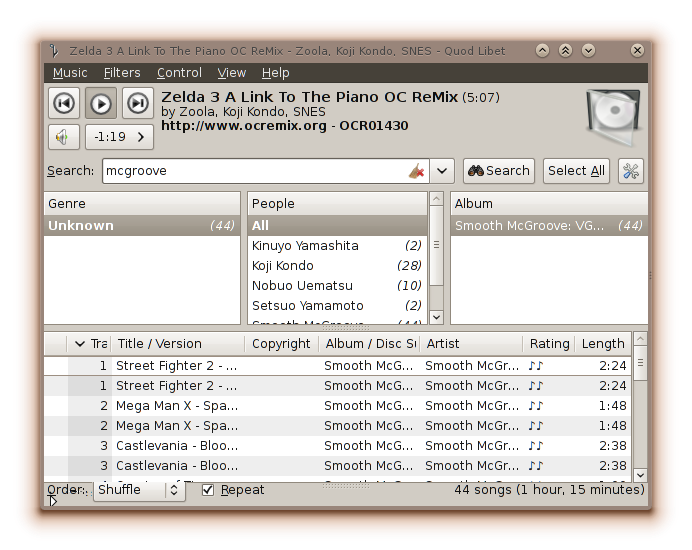Expand the -1:19 time seek control
Image resolution: width=692 pixels, height=550 pixels.
click(x=118, y=137)
